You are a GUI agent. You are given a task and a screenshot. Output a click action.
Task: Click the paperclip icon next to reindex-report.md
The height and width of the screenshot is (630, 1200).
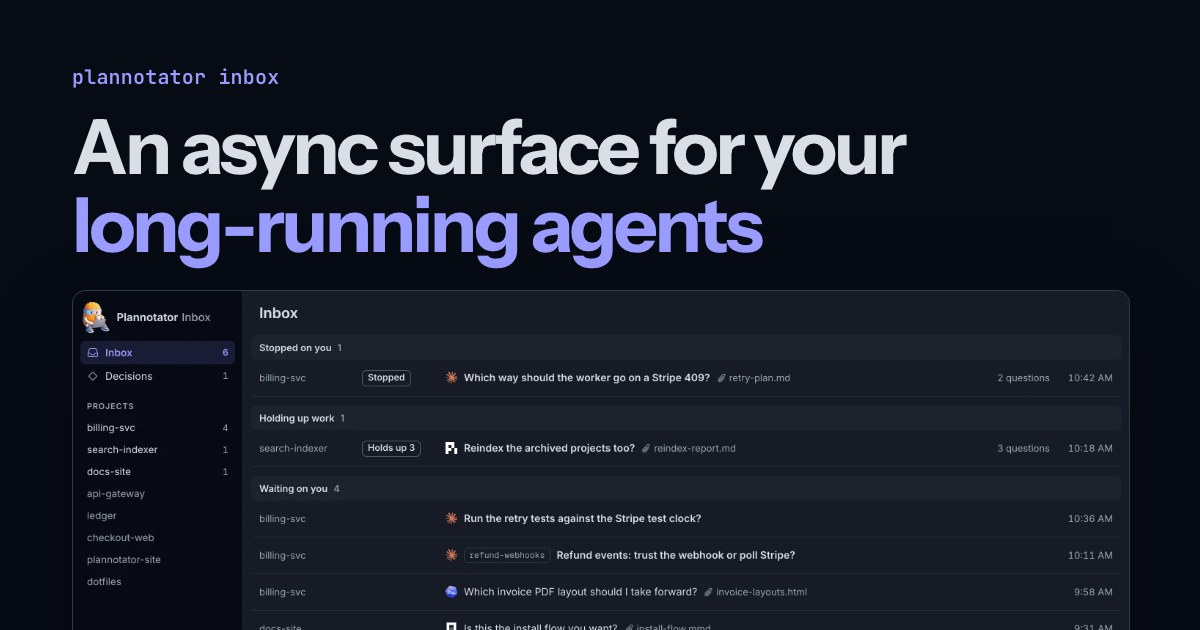click(646, 448)
